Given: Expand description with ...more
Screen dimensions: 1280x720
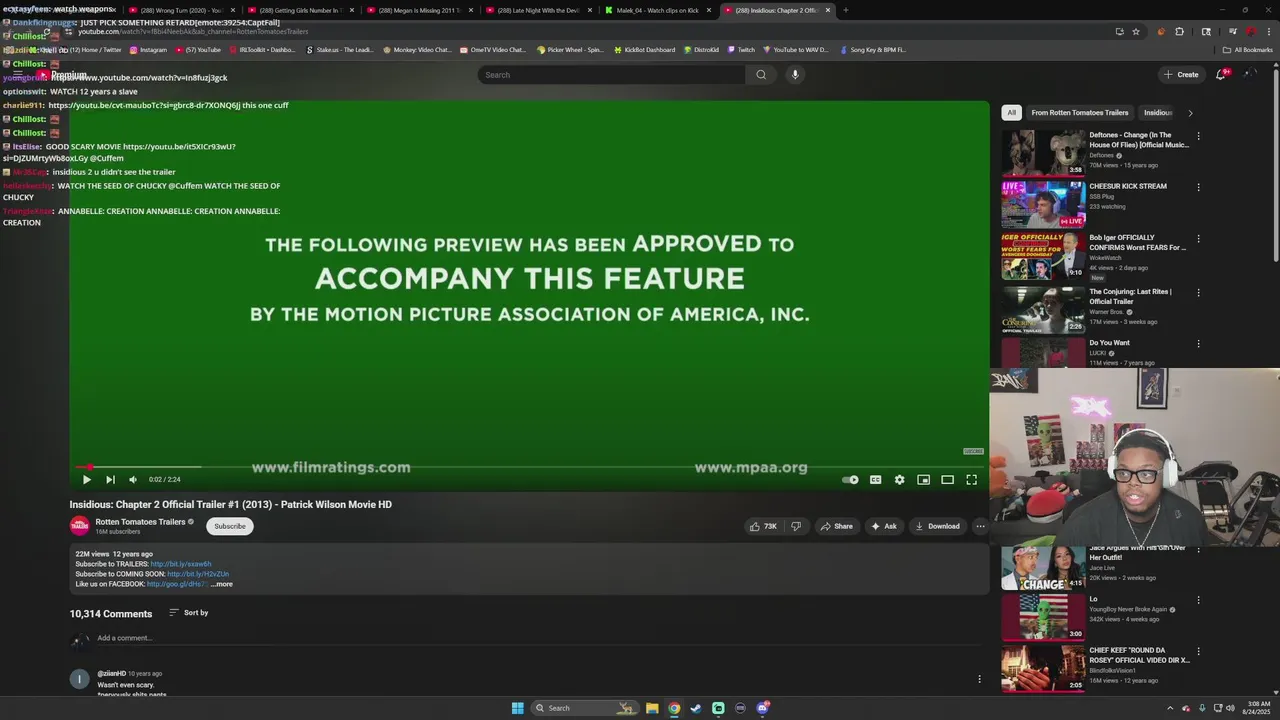Looking at the screenshot, I should coord(221,584).
